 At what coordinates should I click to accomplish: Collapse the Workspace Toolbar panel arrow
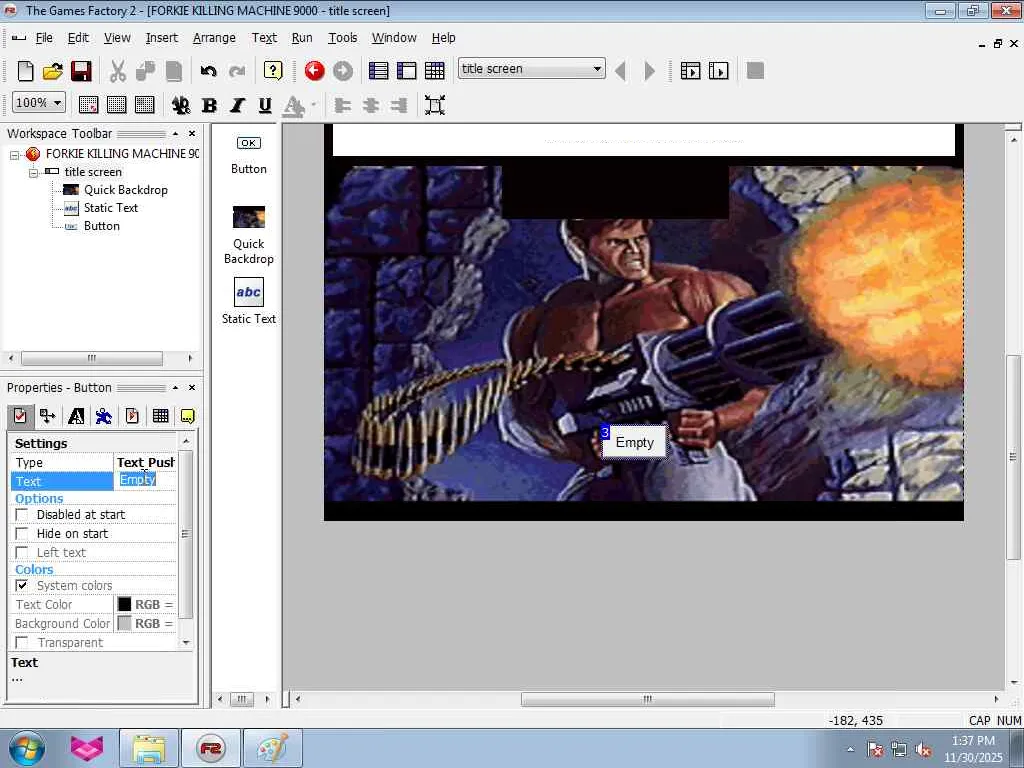175,133
